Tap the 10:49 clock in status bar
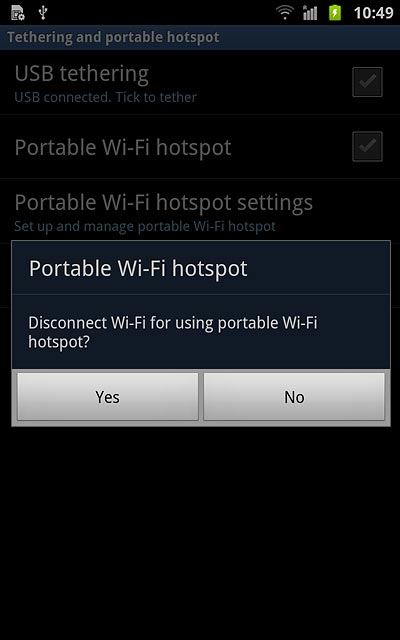The width and height of the screenshot is (400, 640). click(373, 13)
